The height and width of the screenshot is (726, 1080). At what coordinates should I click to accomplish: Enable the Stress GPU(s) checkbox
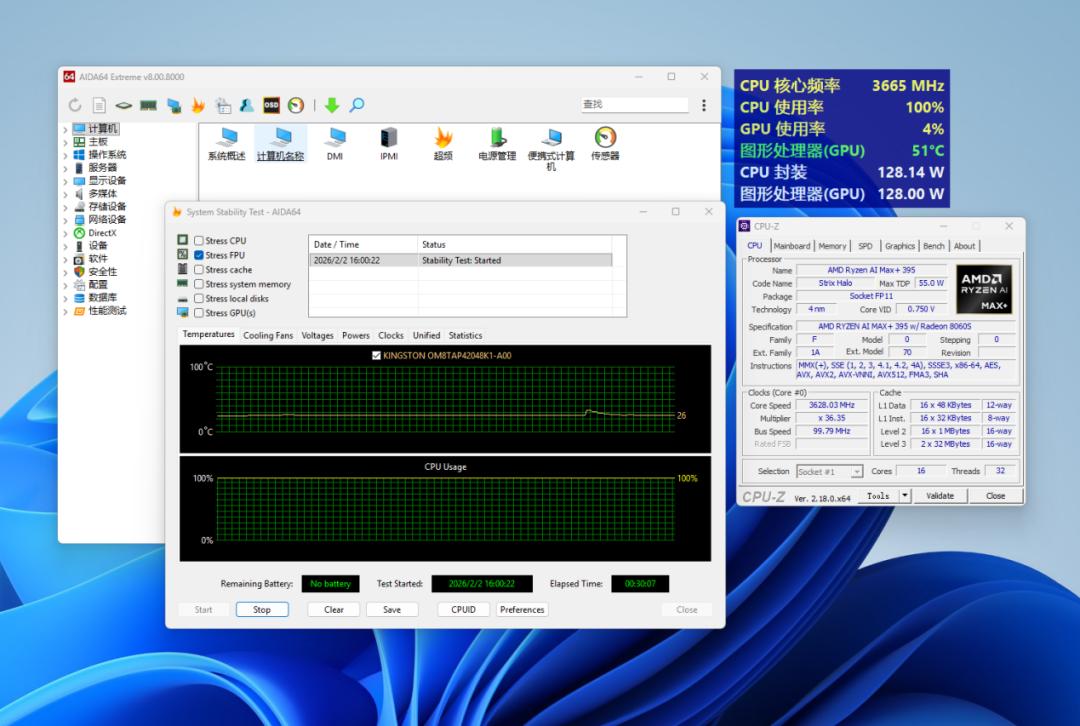tap(199, 313)
